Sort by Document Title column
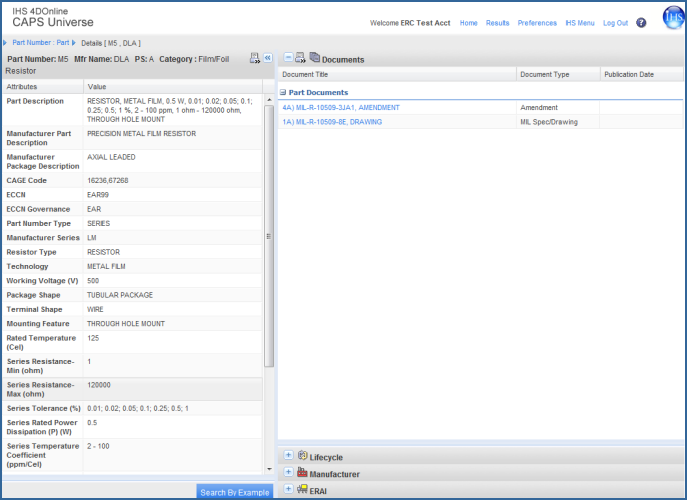The height and width of the screenshot is (500, 687). 397,74
